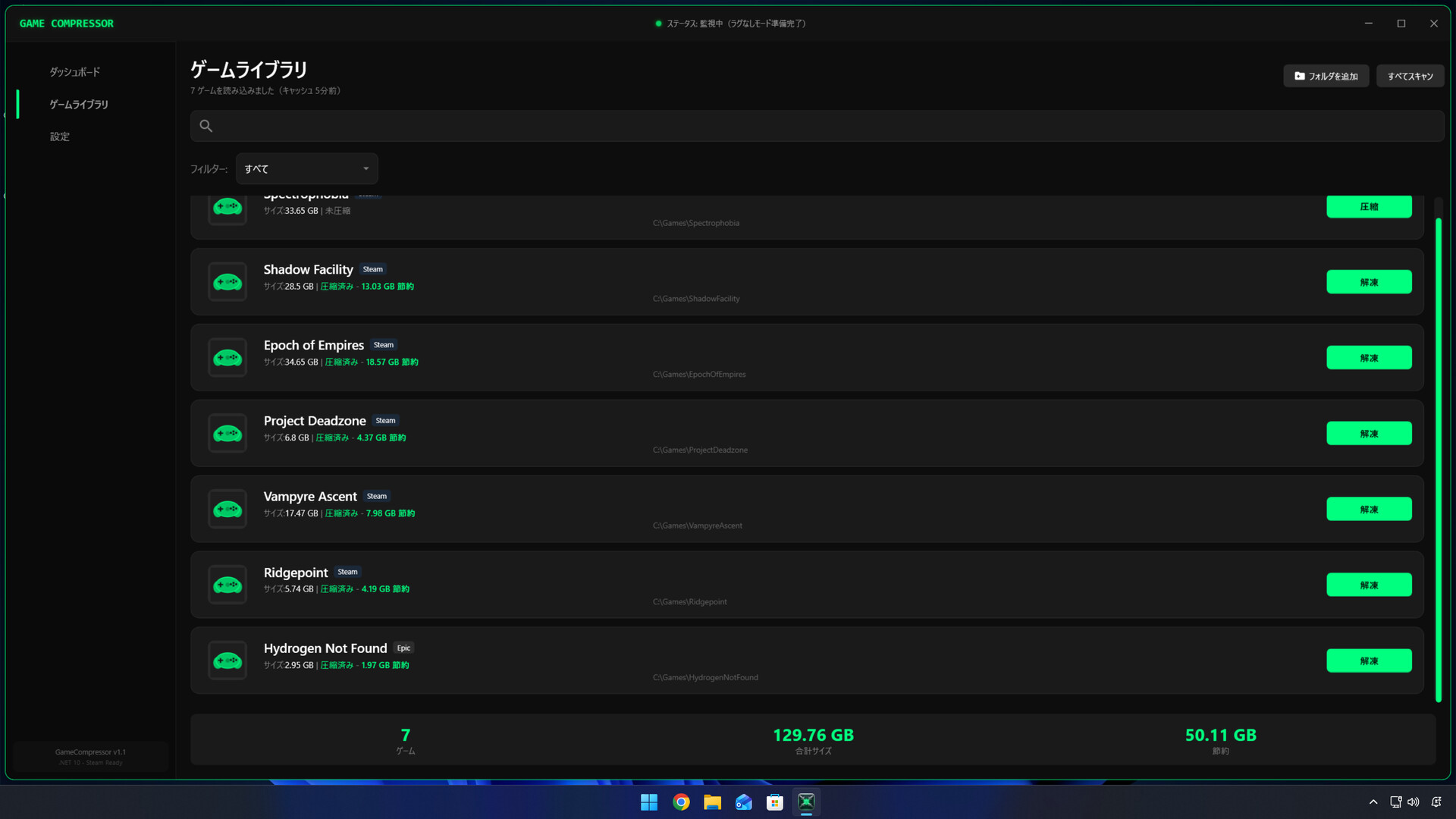Open Google Chrome from the taskbar

click(x=681, y=802)
